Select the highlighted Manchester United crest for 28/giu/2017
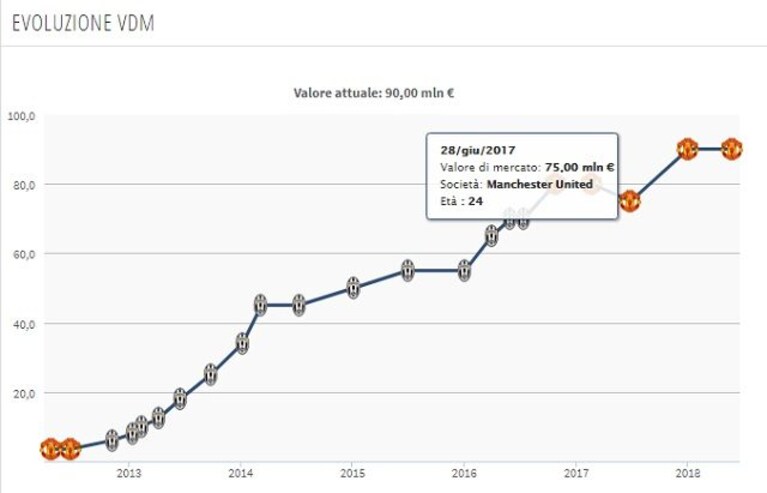This screenshot has height=493, width=767. pyautogui.click(x=629, y=201)
